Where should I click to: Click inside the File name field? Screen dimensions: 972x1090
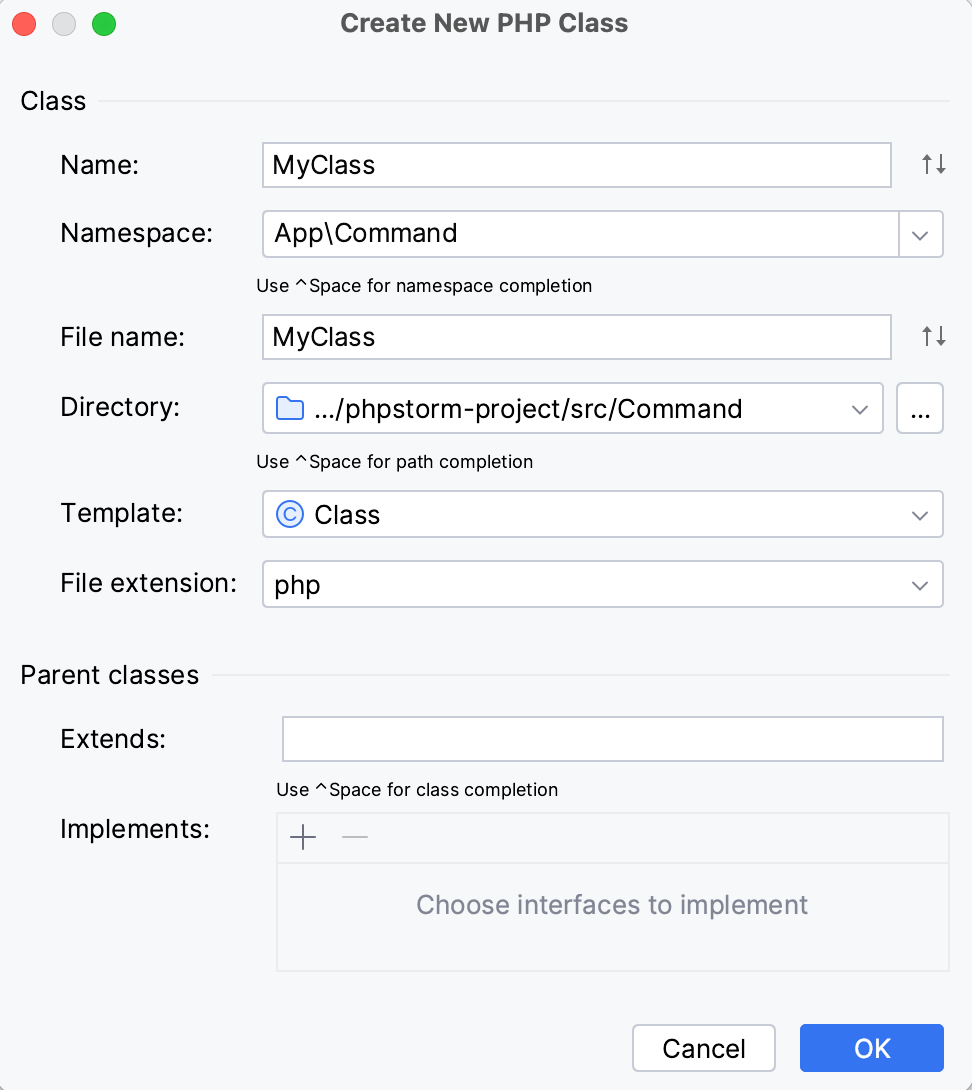coord(500,336)
